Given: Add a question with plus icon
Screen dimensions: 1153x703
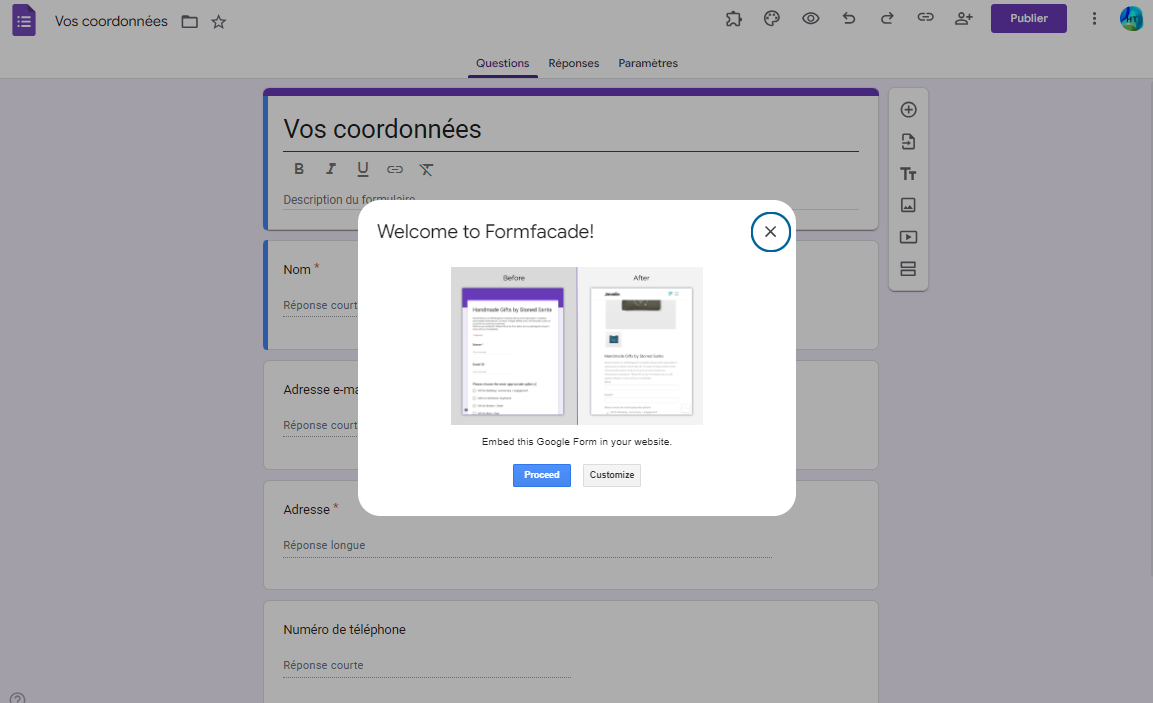Looking at the screenshot, I should coord(908,110).
